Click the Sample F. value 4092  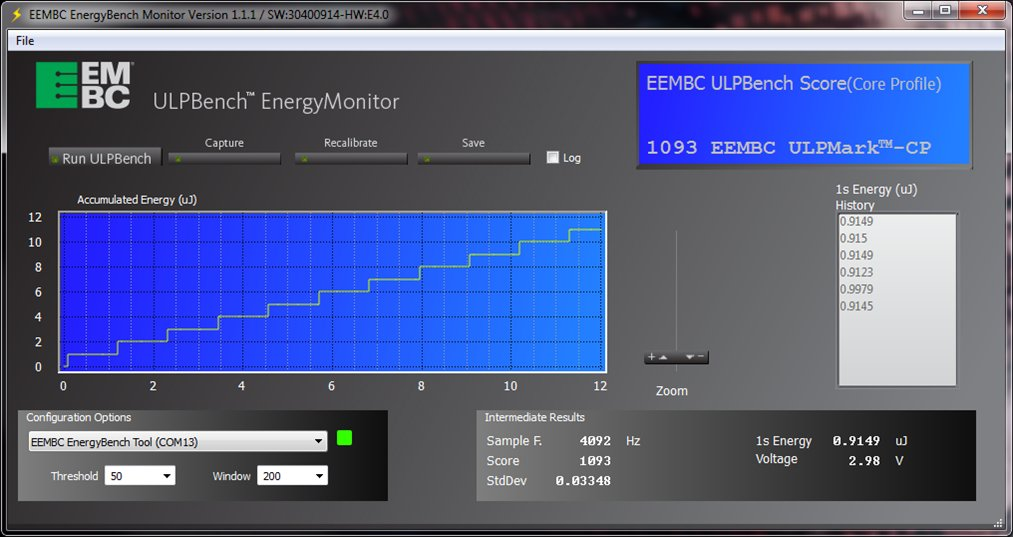595,441
